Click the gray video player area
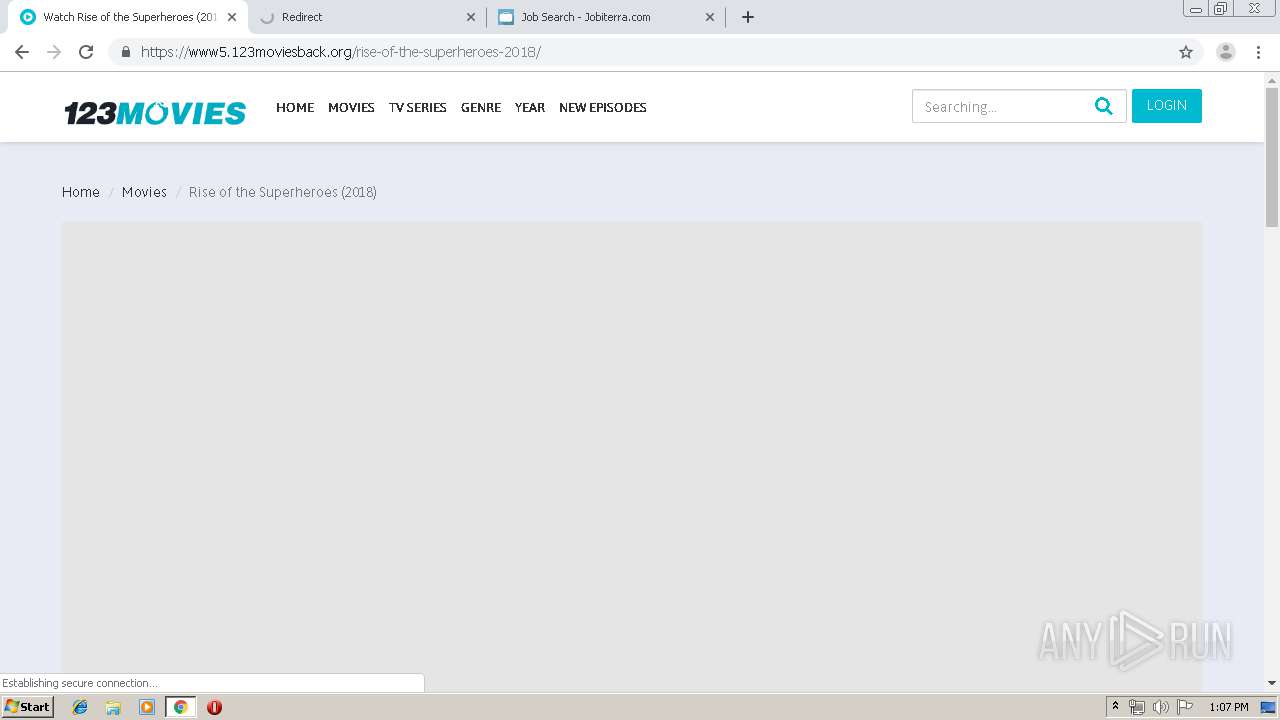The width and height of the screenshot is (1280, 720). coord(632,456)
